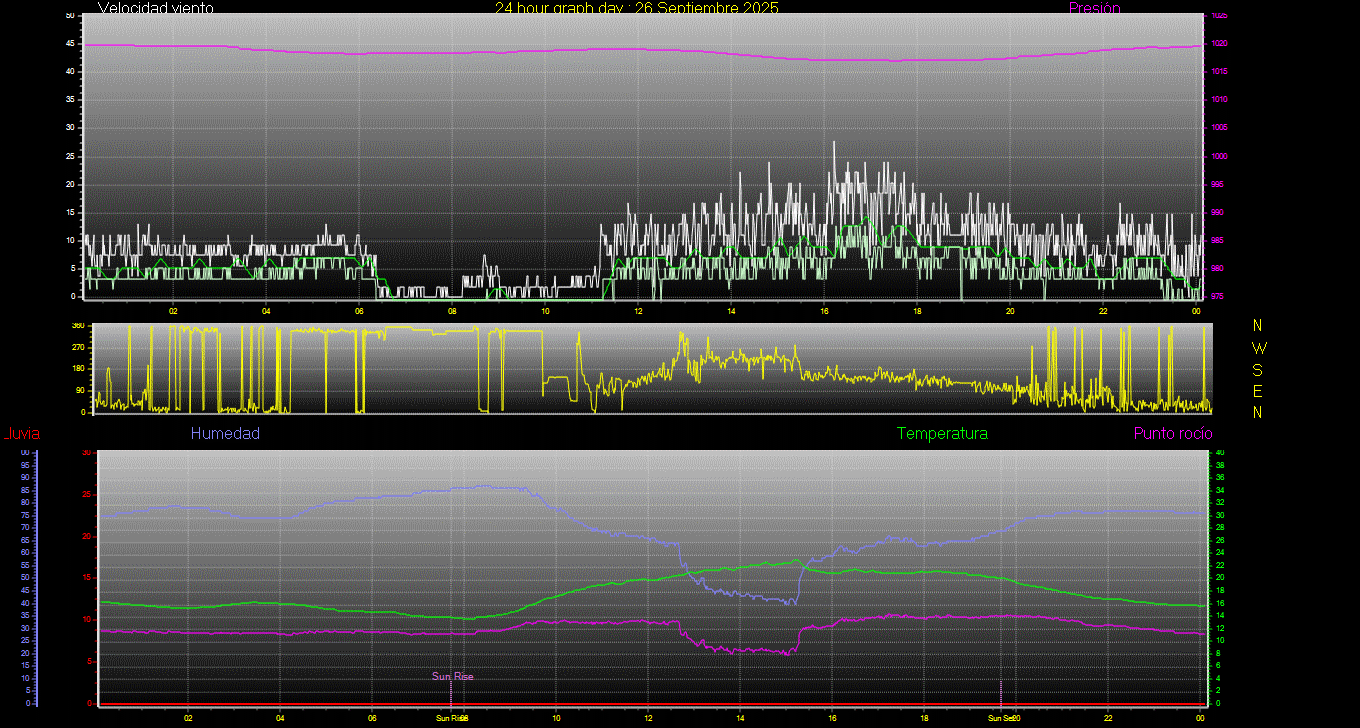Click the 'S' compass direction letter
This screenshot has width=1360, height=728.
(1258, 369)
